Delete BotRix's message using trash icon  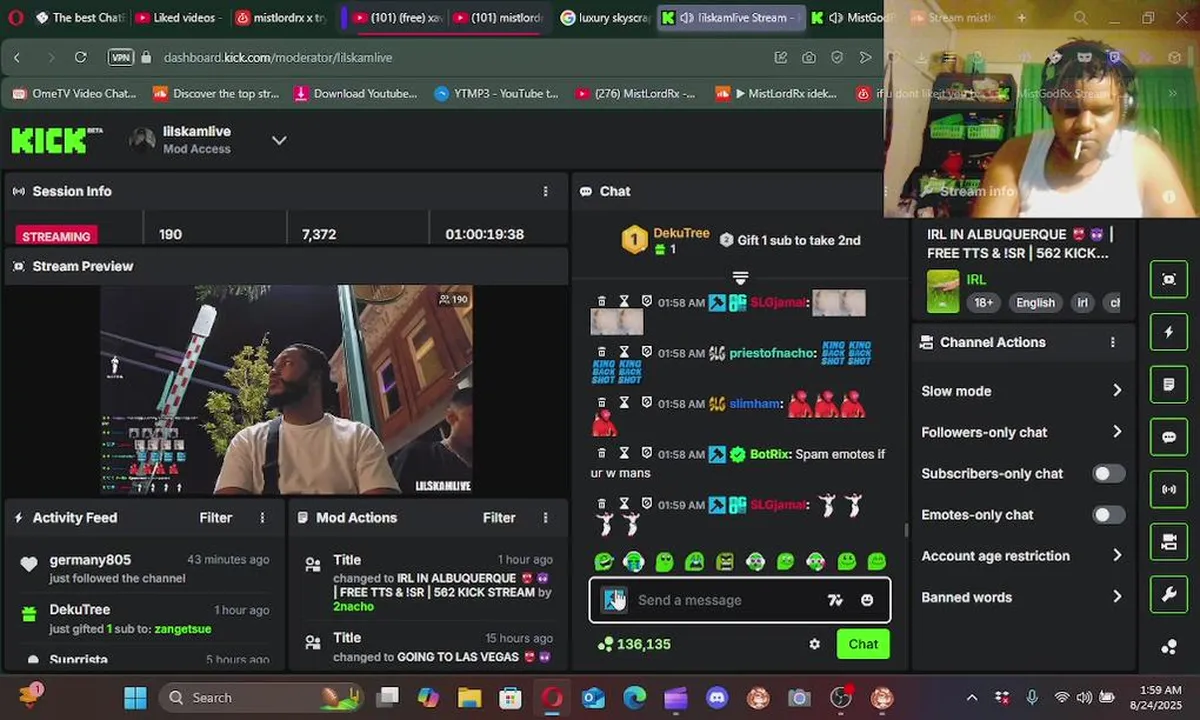pyautogui.click(x=601, y=453)
